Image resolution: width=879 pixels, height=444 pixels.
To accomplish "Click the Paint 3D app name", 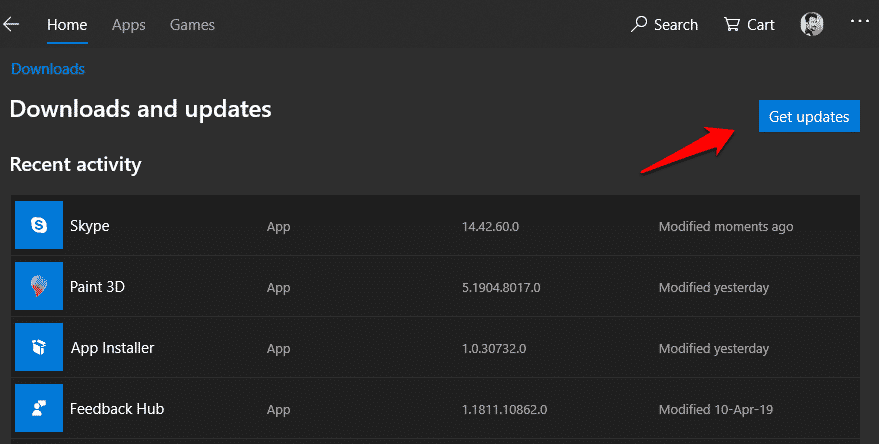I will [x=97, y=287].
